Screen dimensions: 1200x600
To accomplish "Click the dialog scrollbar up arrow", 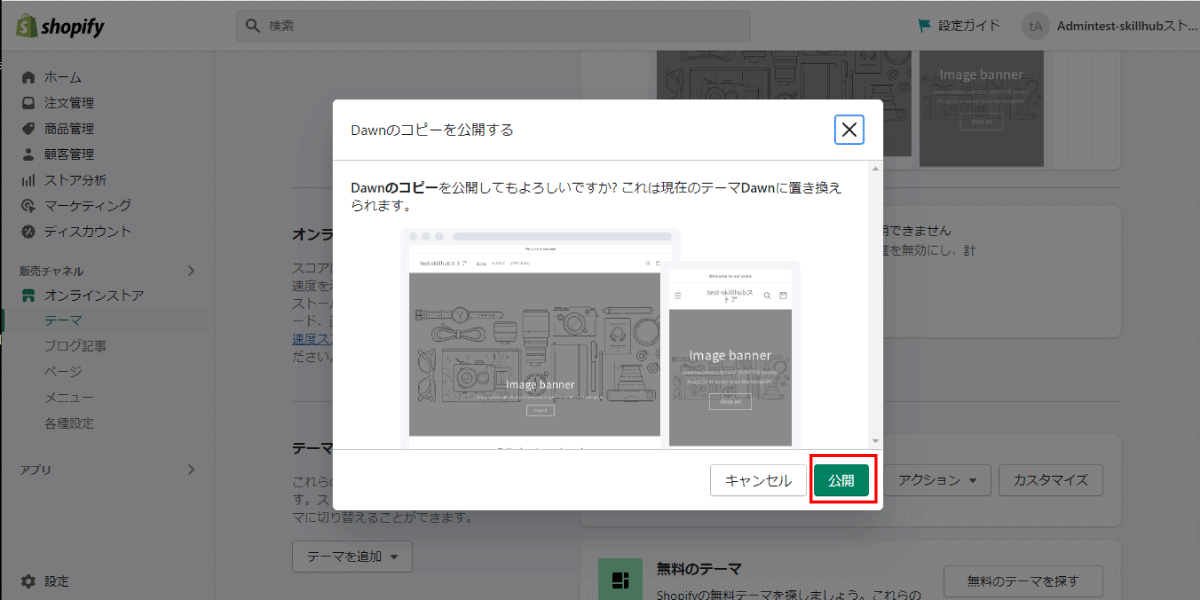I will click(x=876, y=168).
